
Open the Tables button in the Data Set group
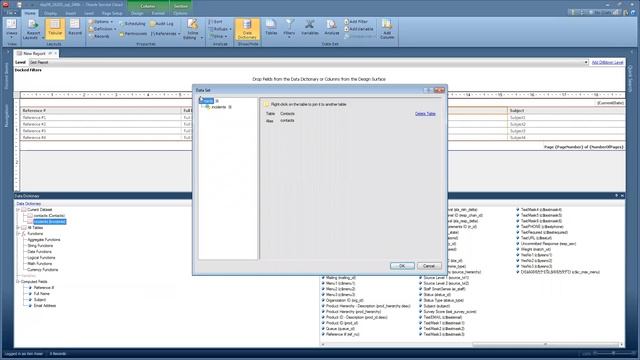271,28
